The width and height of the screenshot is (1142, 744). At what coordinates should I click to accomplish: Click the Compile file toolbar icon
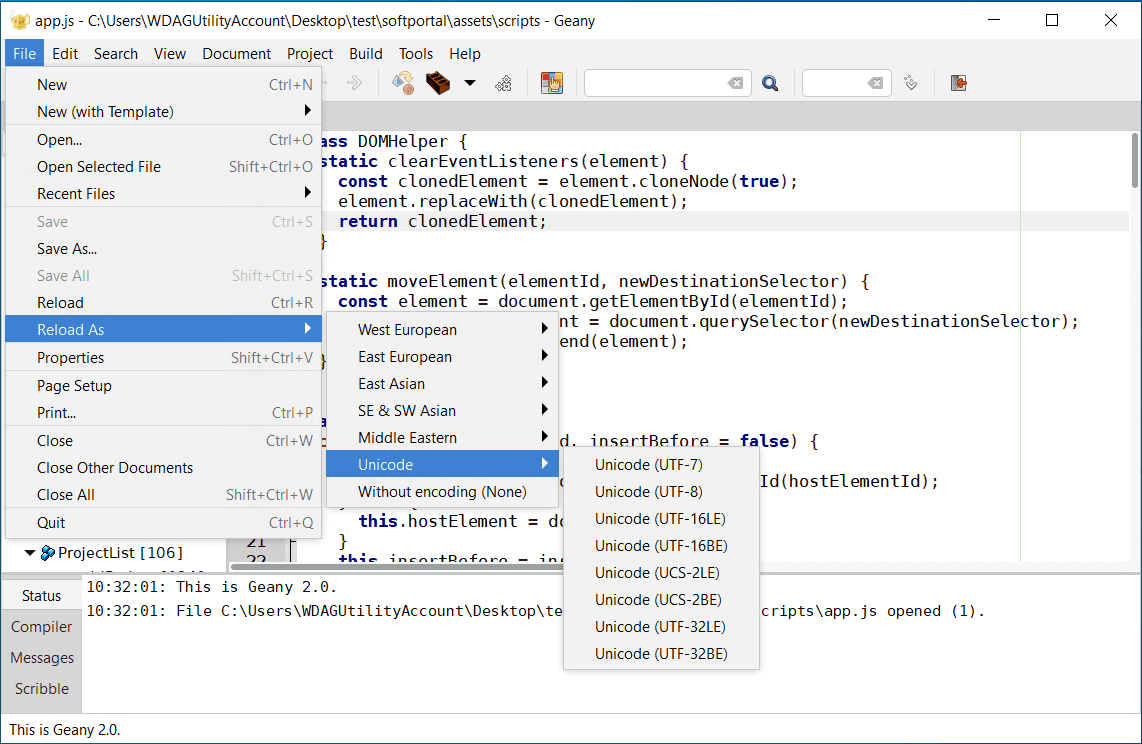403,83
